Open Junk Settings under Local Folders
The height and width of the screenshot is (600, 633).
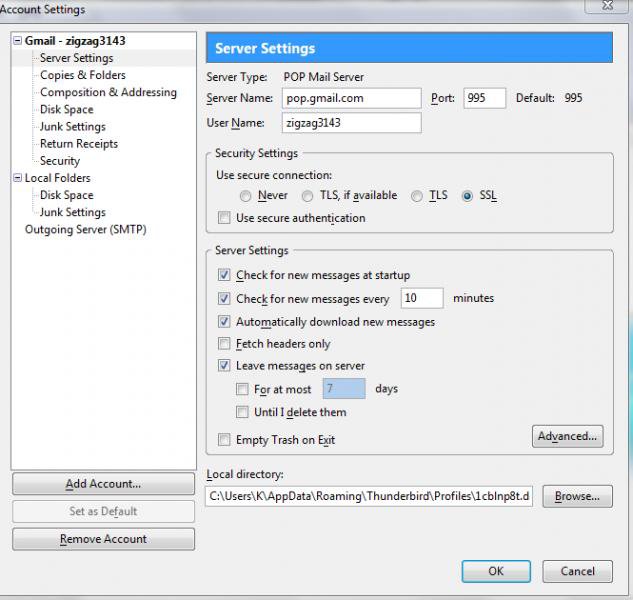click(73, 212)
